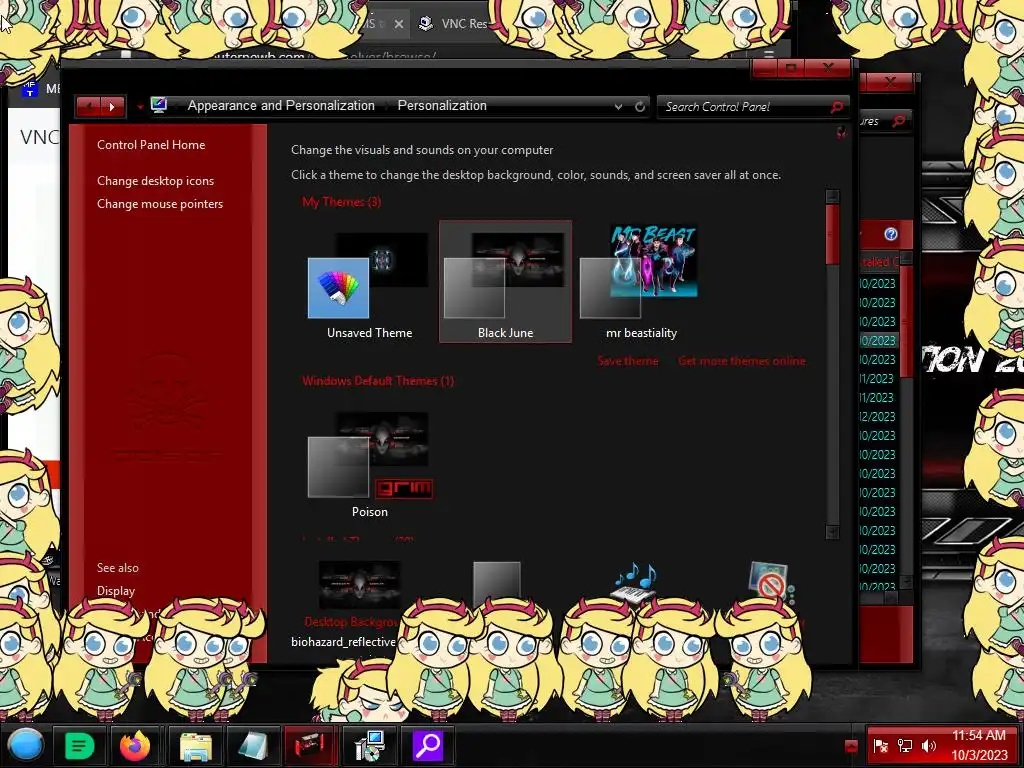Open help in Personalization window
Screen dimensions: 1024x768
click(x=841, y=133)
